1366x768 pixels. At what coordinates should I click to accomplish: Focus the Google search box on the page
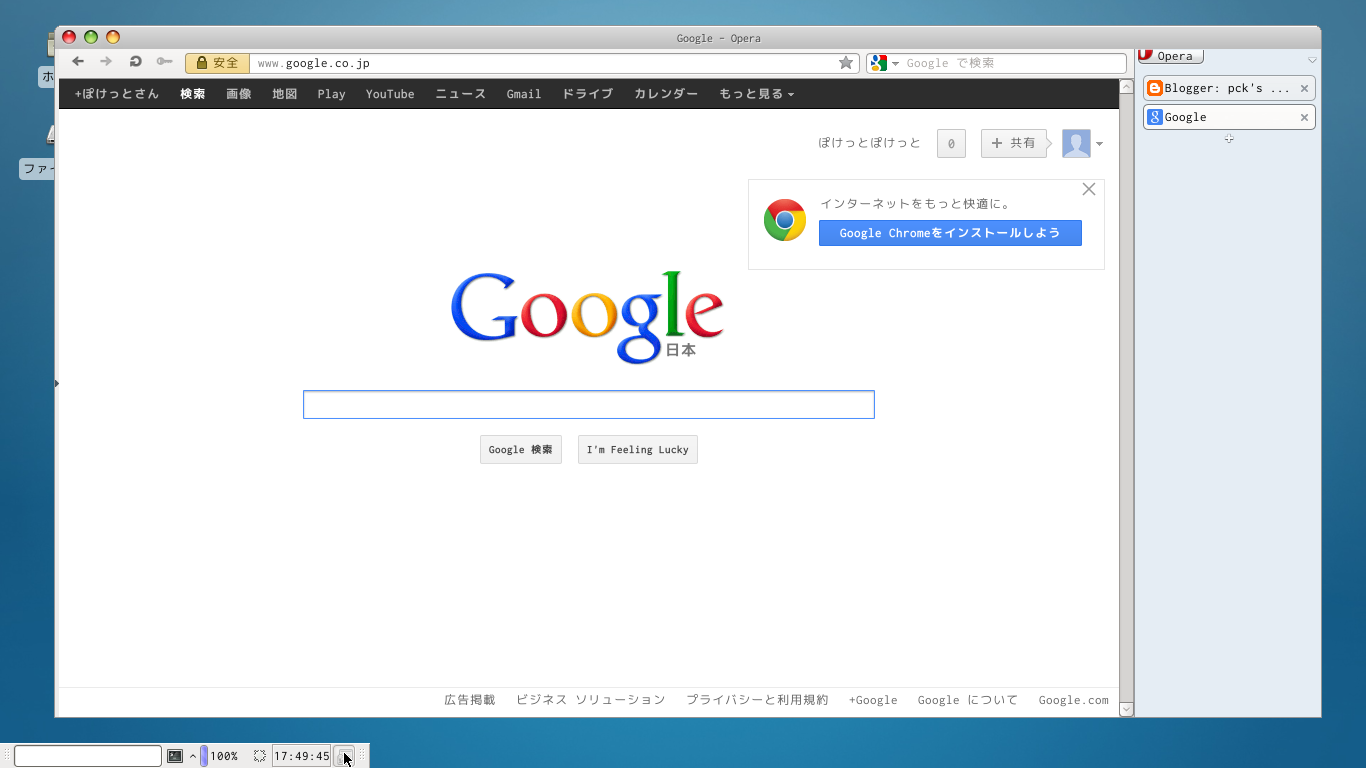click(589, 404)
